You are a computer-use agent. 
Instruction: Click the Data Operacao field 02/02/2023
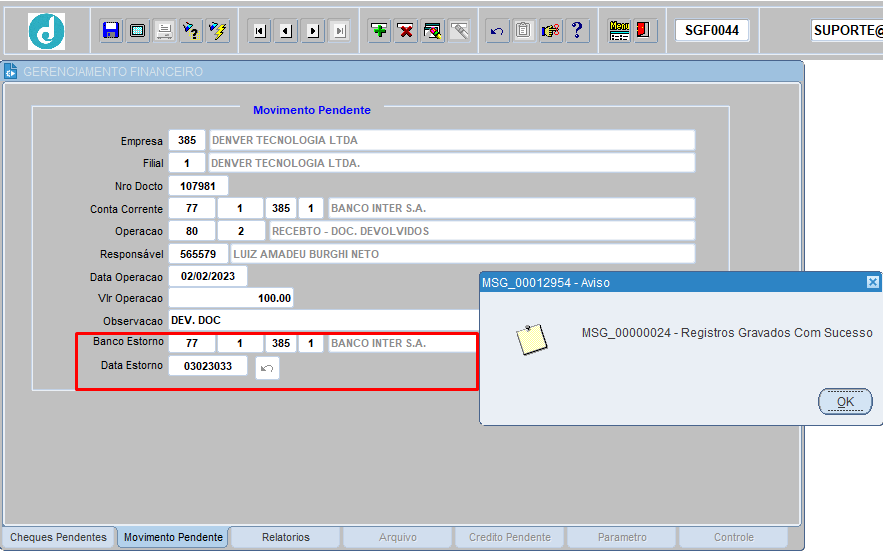(208, 277)
